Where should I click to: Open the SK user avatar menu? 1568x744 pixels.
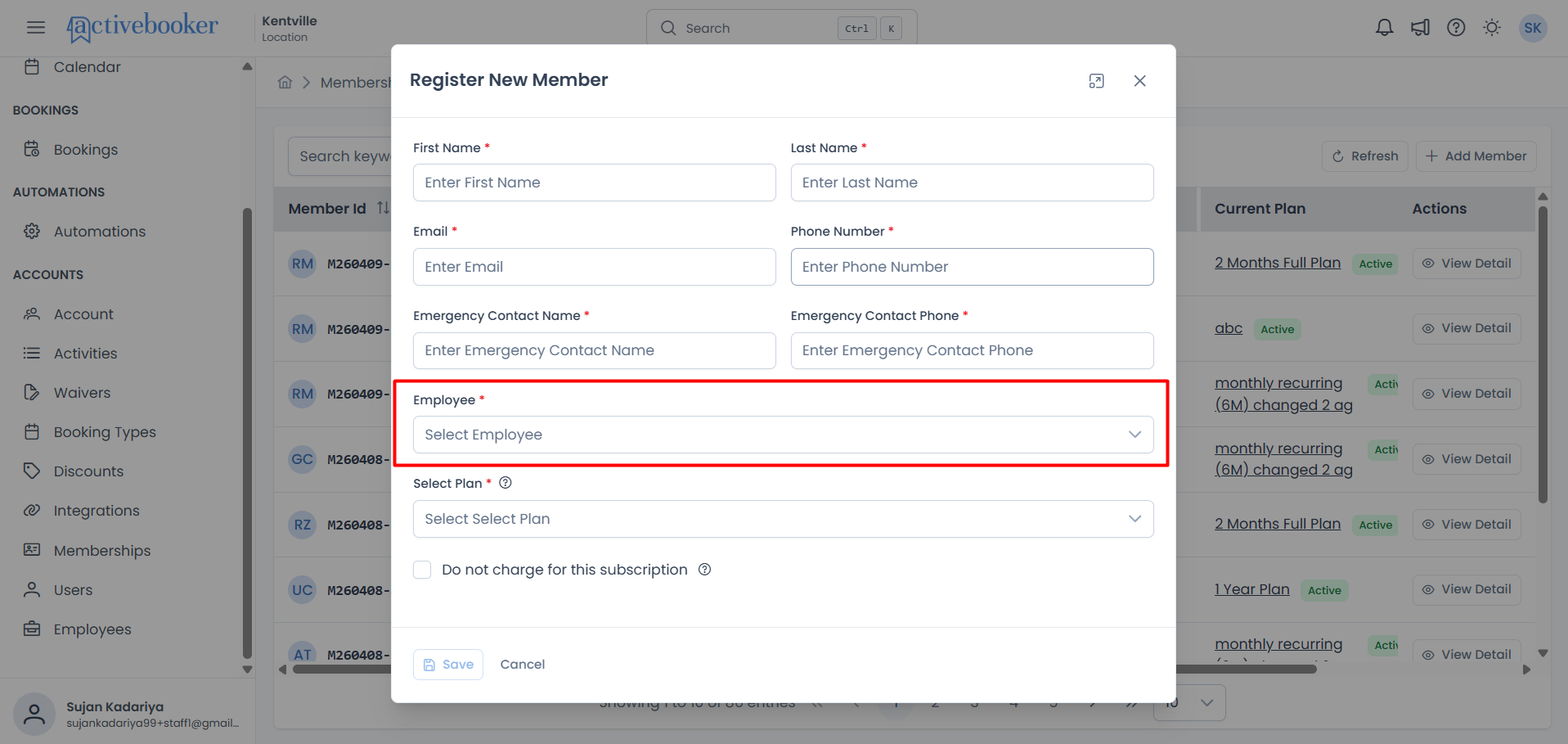click(1532, 28)
